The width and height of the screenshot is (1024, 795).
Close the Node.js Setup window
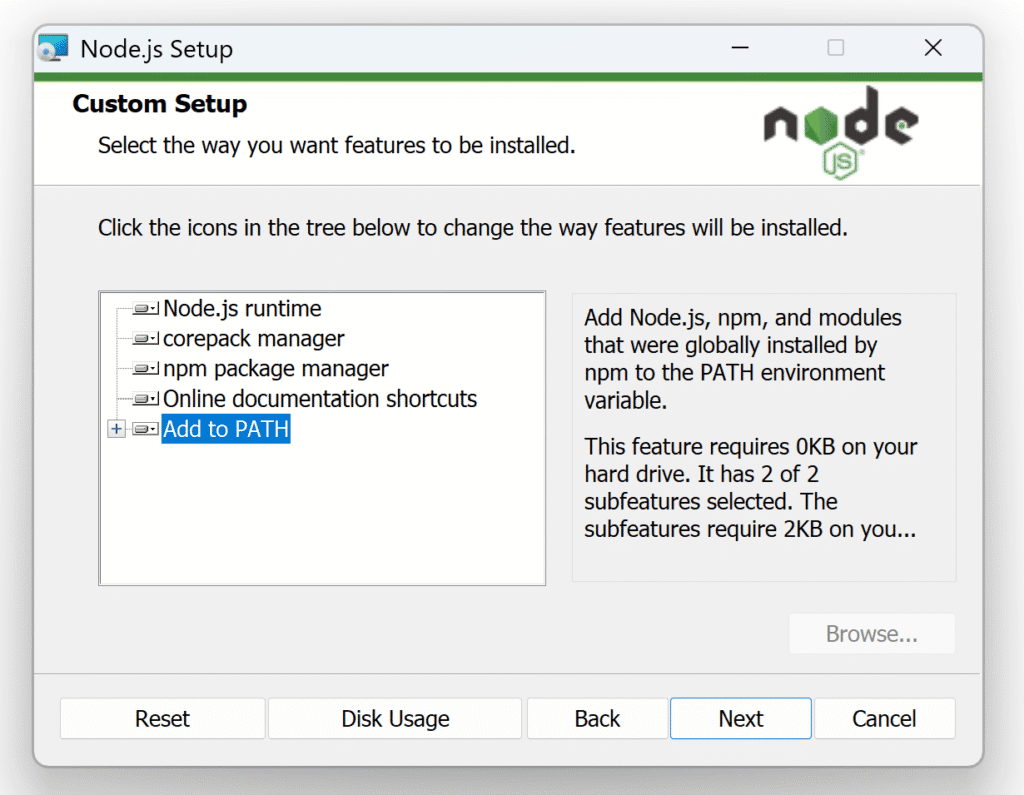tap(933, 48)
